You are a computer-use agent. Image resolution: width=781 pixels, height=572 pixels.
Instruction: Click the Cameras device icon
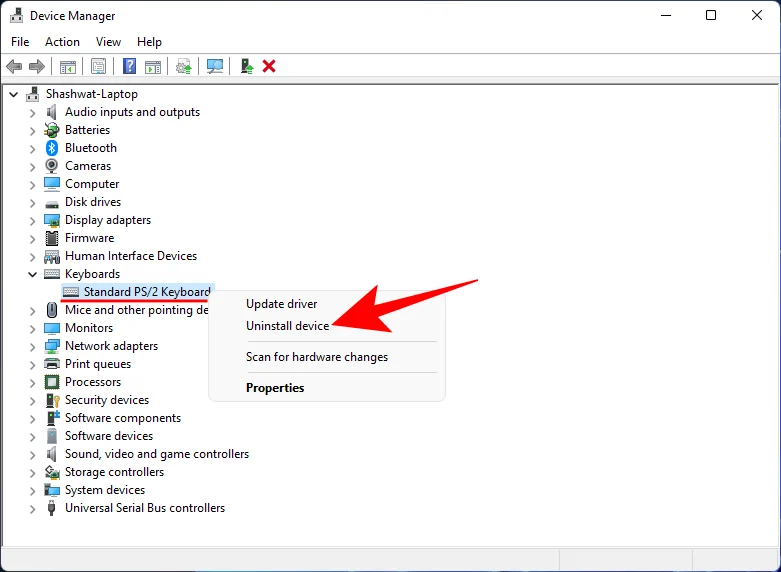point(52,166)
